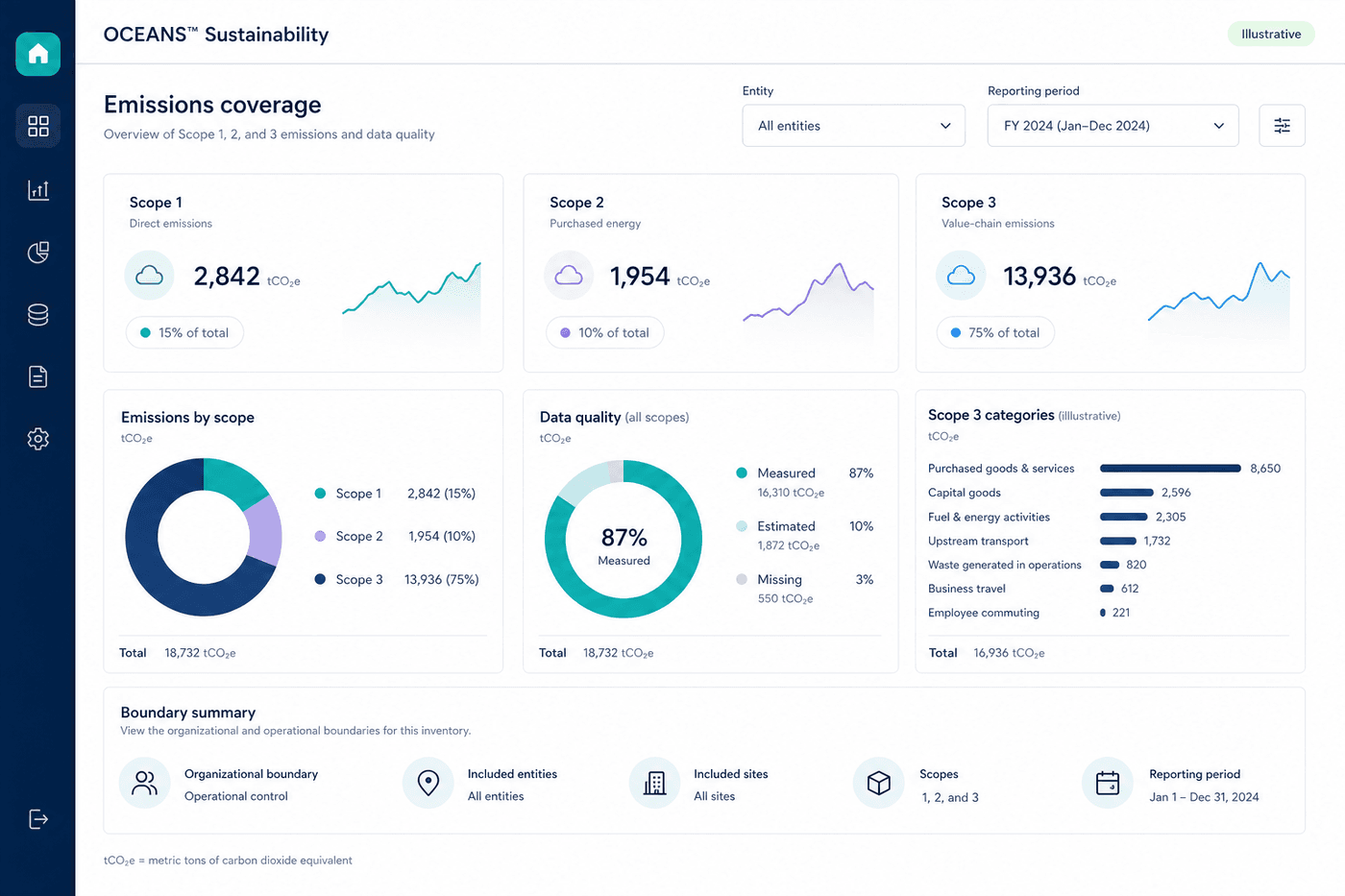Click the Scope 2 purple cloud icon
The width and height of the screenshot is (1345, 896).
[569, 276]
